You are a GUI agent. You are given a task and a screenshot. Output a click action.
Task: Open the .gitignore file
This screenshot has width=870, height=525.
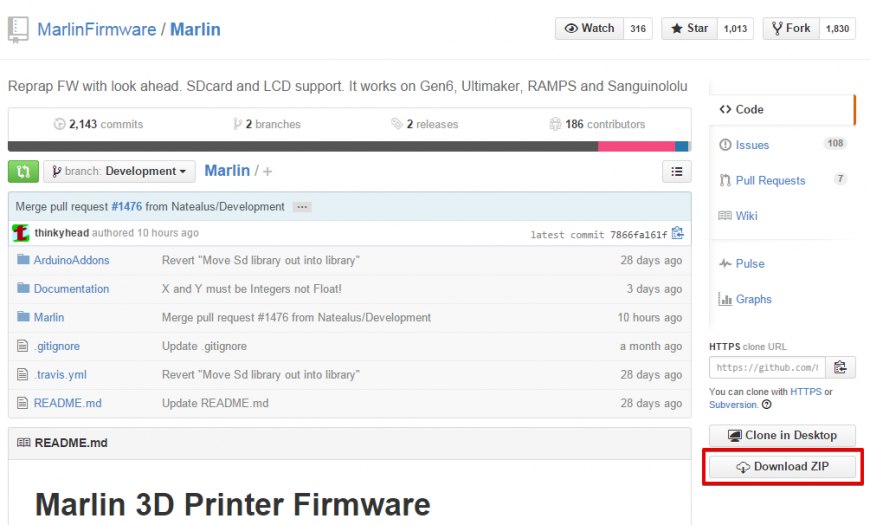[x=57, y=346]
